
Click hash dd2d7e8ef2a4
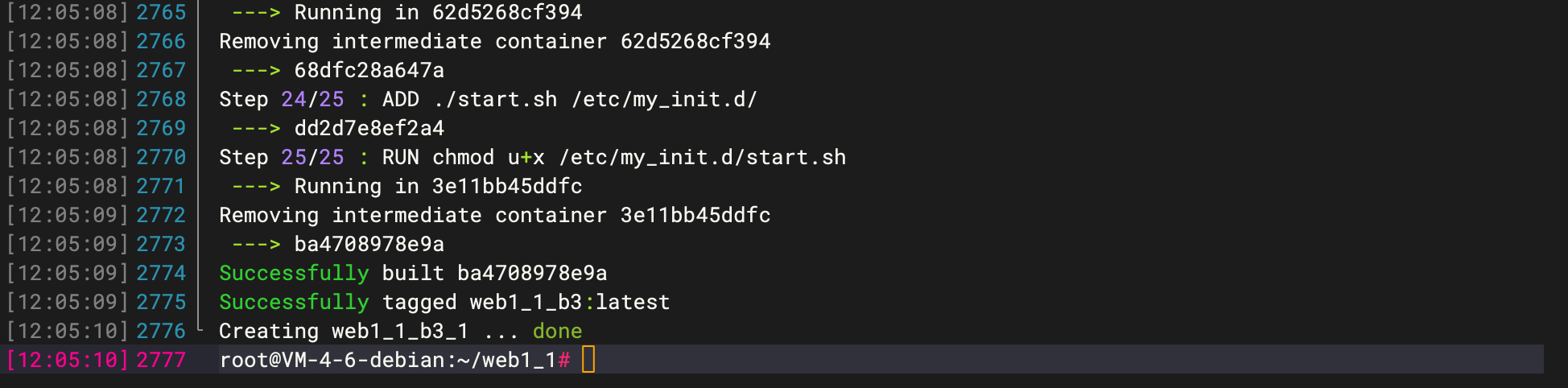coord(369,128)
